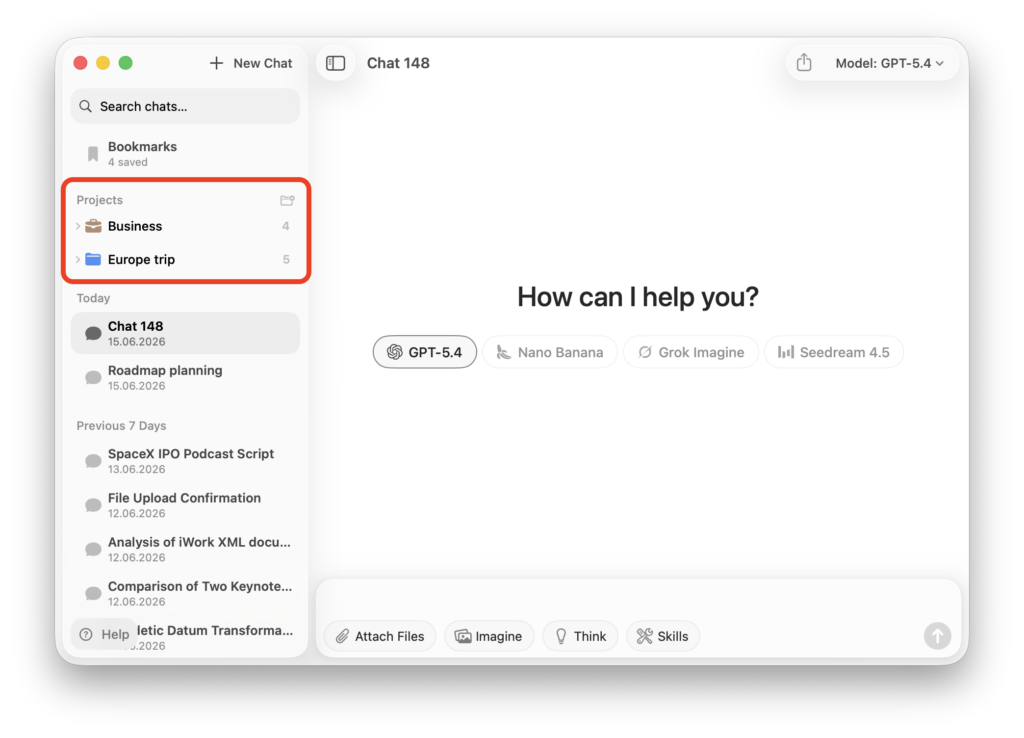Open the Skills button
Image resolution: width=1024 pixels, height=738 pixels.
pyautogui.click(x=663, y=636)
